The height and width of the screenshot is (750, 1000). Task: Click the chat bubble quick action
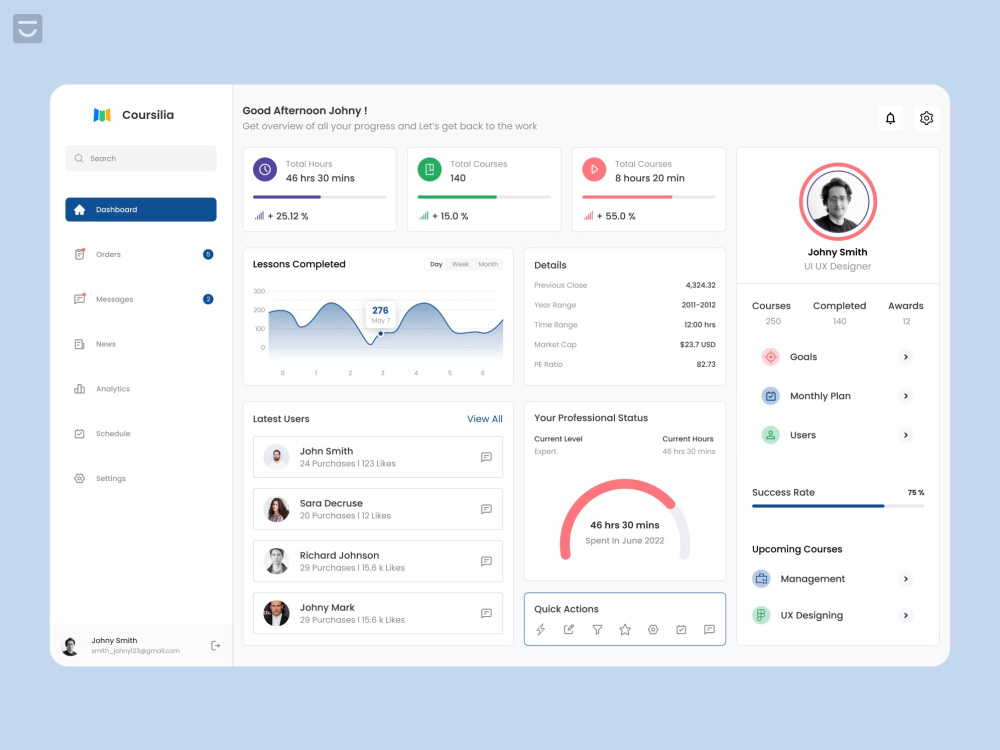709,629
